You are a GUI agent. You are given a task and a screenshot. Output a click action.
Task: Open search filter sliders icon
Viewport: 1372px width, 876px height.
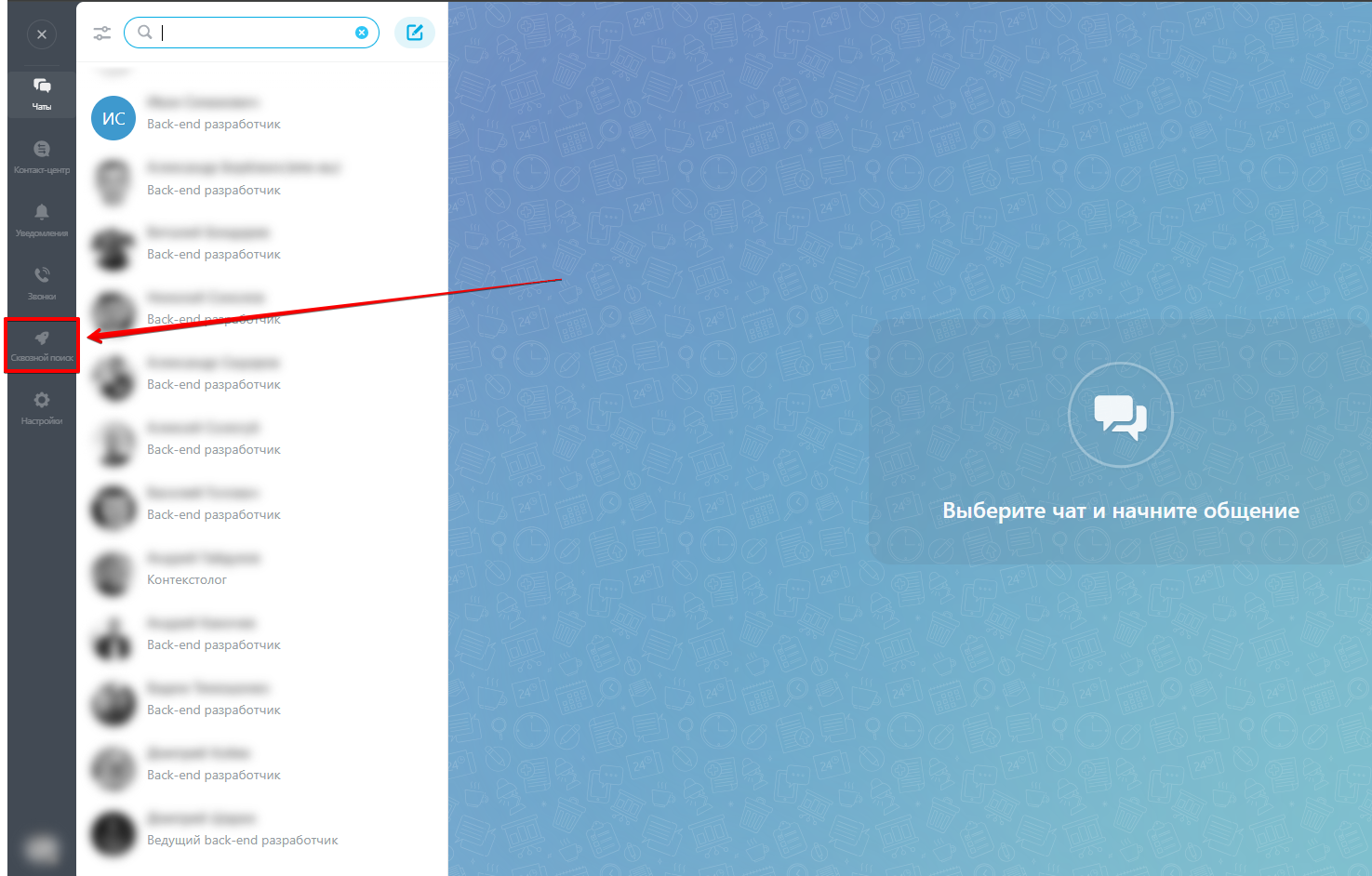pyautogui.click(x=102, y=33)
